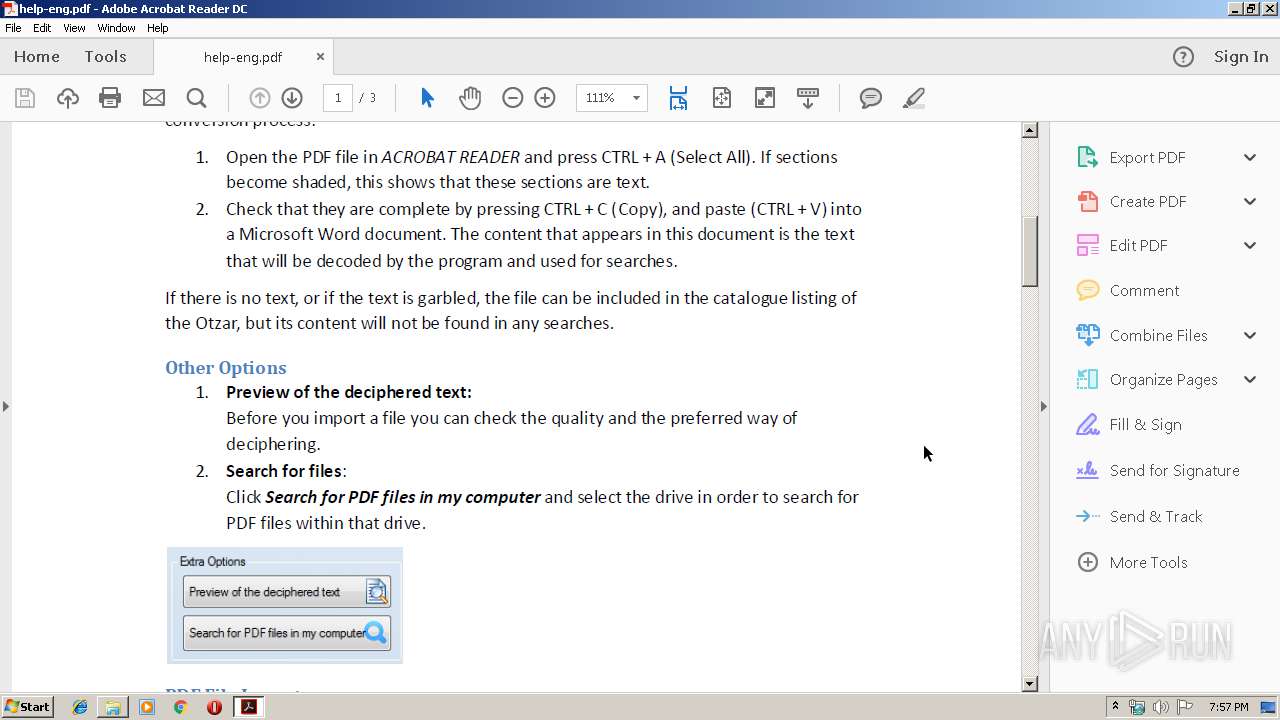Click the Save file icon
Image resolution: width=1280 pixels, height=720 pixels.
[x=25, y=98]
